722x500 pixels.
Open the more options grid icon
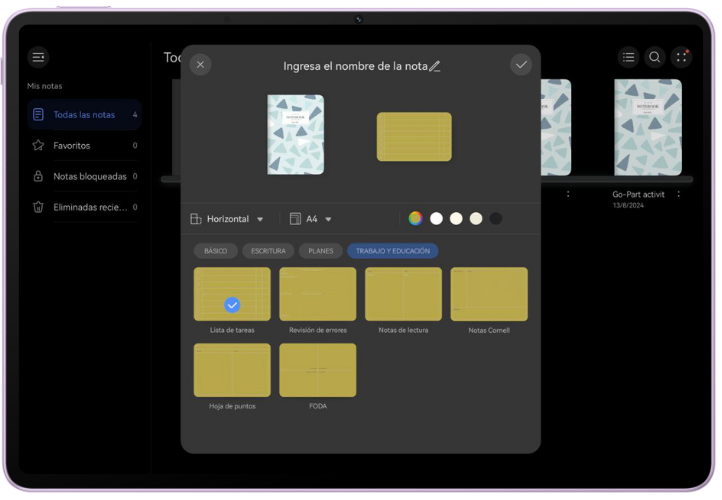[x=681, y=57]
